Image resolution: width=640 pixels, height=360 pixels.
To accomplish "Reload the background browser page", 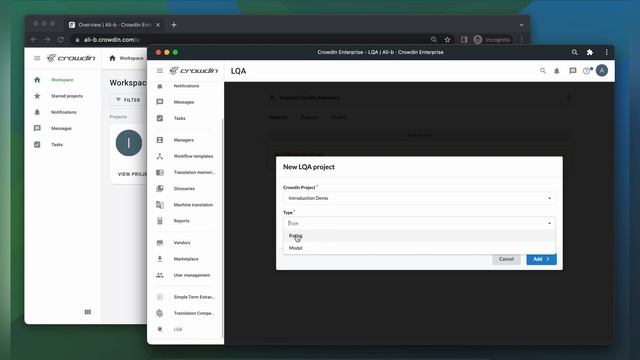I will 61,40.
